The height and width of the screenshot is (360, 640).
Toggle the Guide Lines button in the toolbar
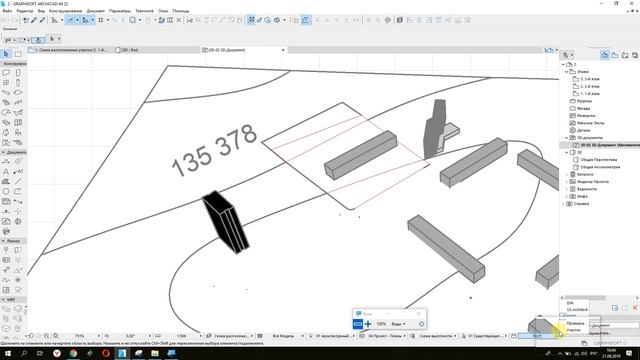(x=71, y=20)
